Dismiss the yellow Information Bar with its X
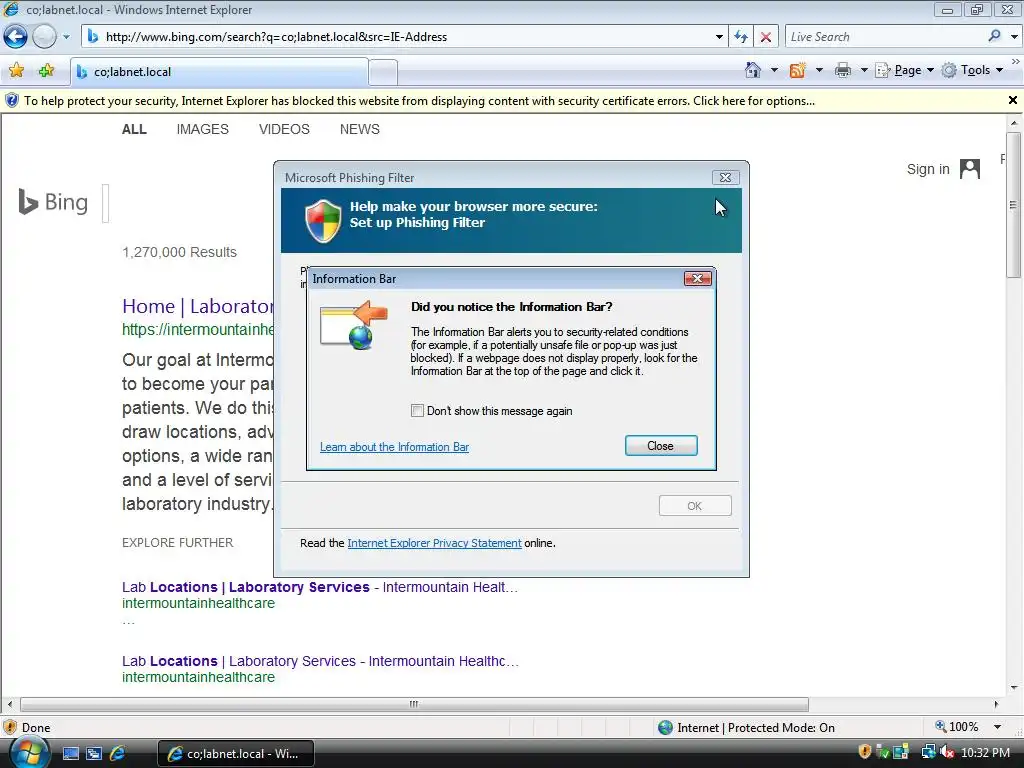The height and width of the screenshot is (768, 1024). click(1013, 101)
